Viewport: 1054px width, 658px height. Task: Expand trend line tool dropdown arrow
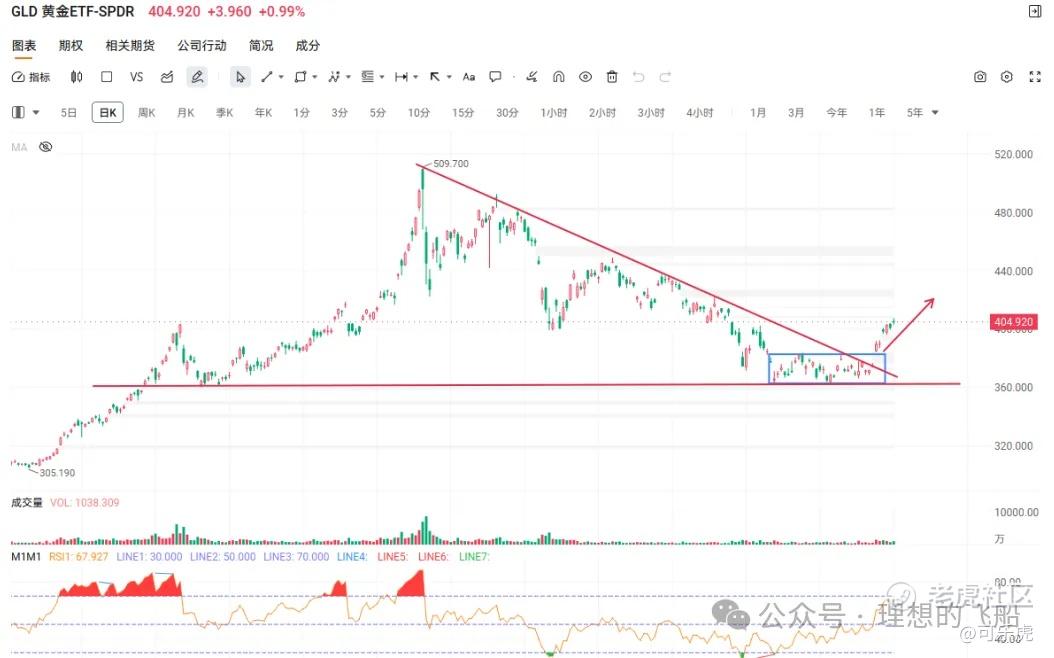click(281, 77)
